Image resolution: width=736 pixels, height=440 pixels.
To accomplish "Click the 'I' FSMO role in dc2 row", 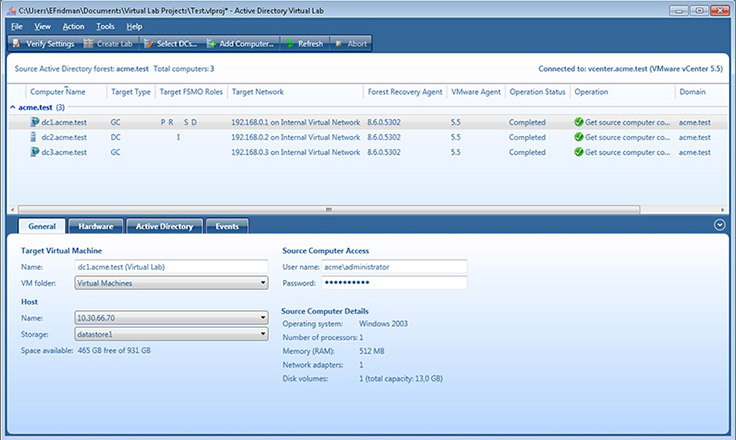I will [178, 137].
